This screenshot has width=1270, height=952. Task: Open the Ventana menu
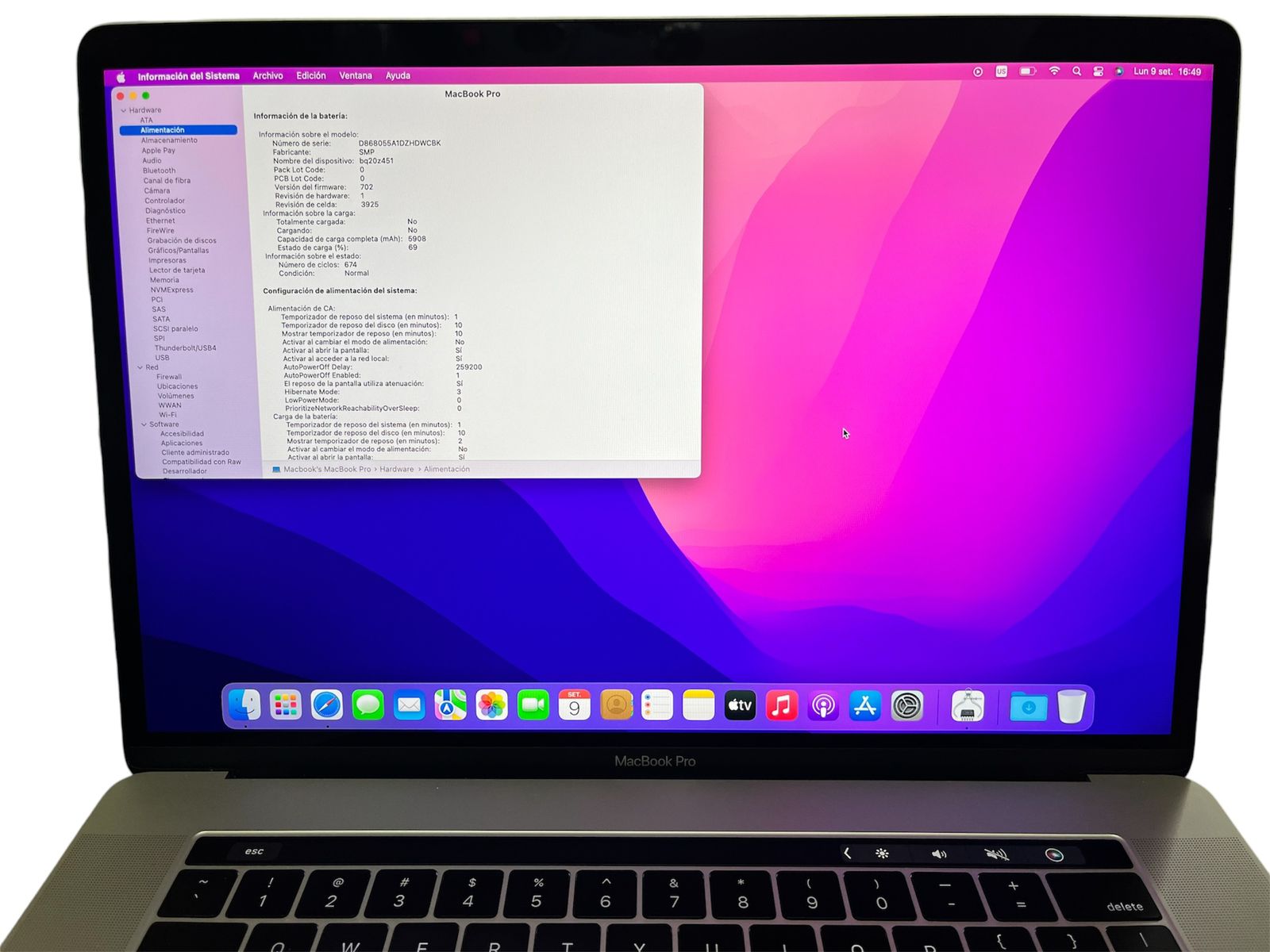[355, 76]
